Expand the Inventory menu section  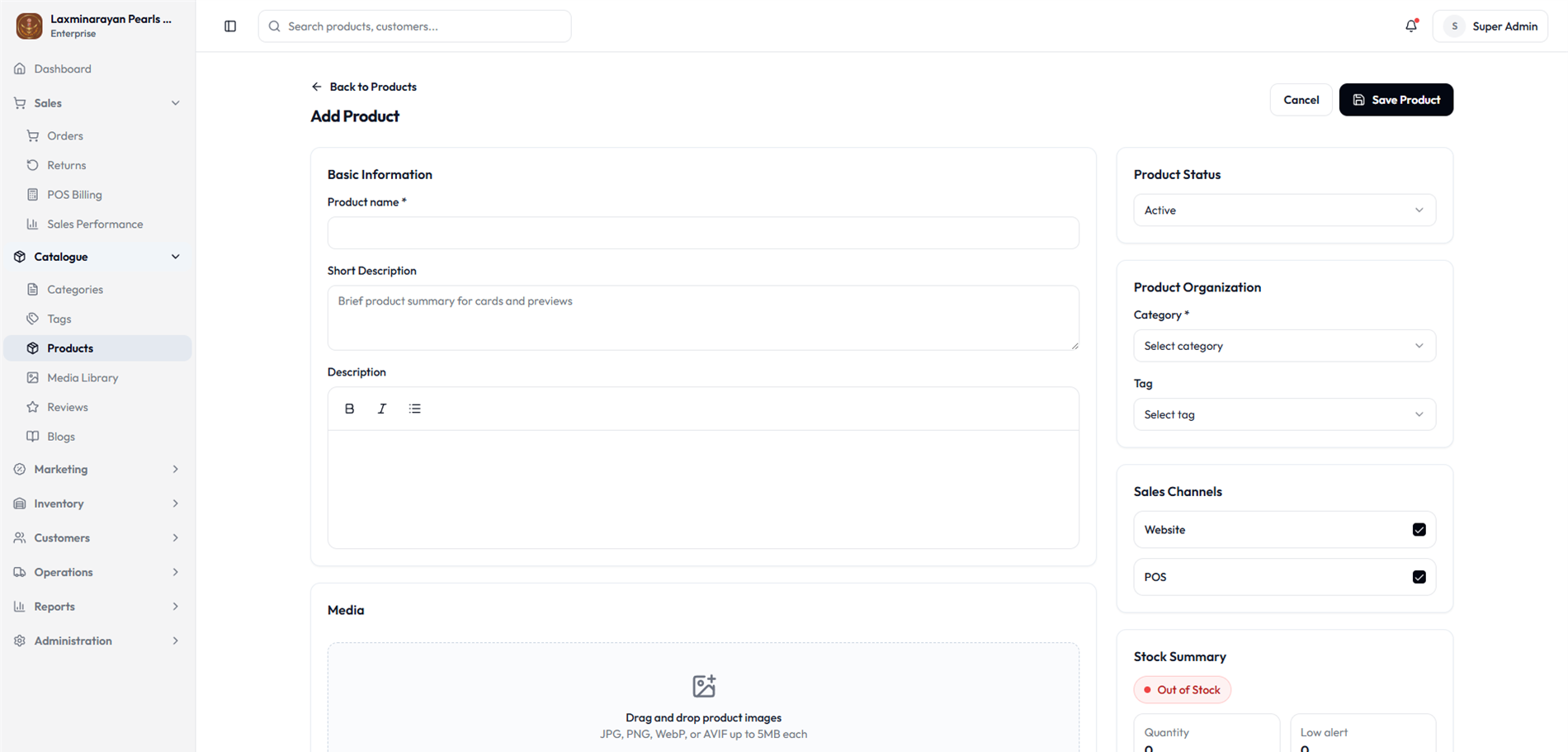coord(97,504)
